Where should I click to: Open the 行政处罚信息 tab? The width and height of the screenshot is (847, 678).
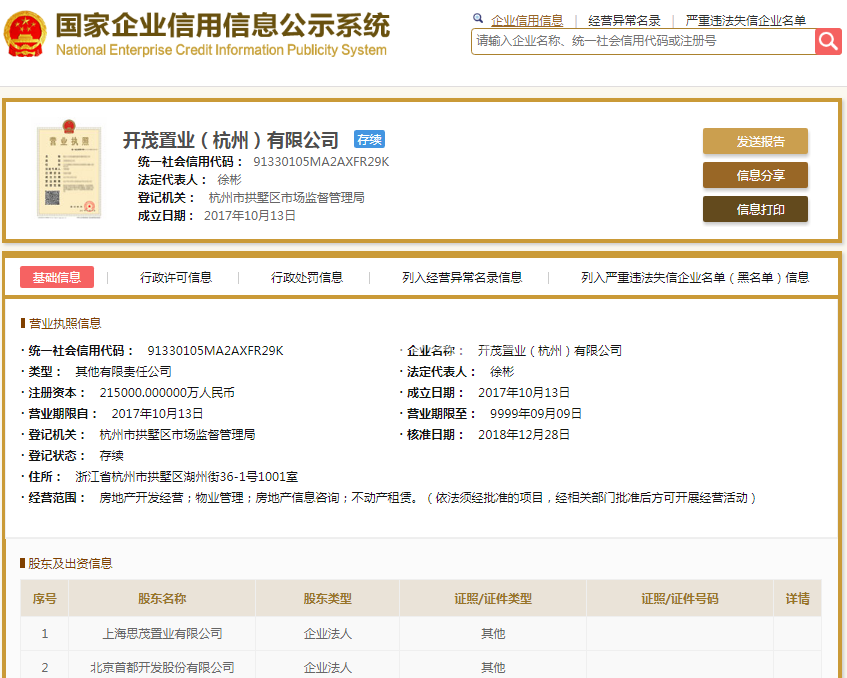click(x=306, y=277)
